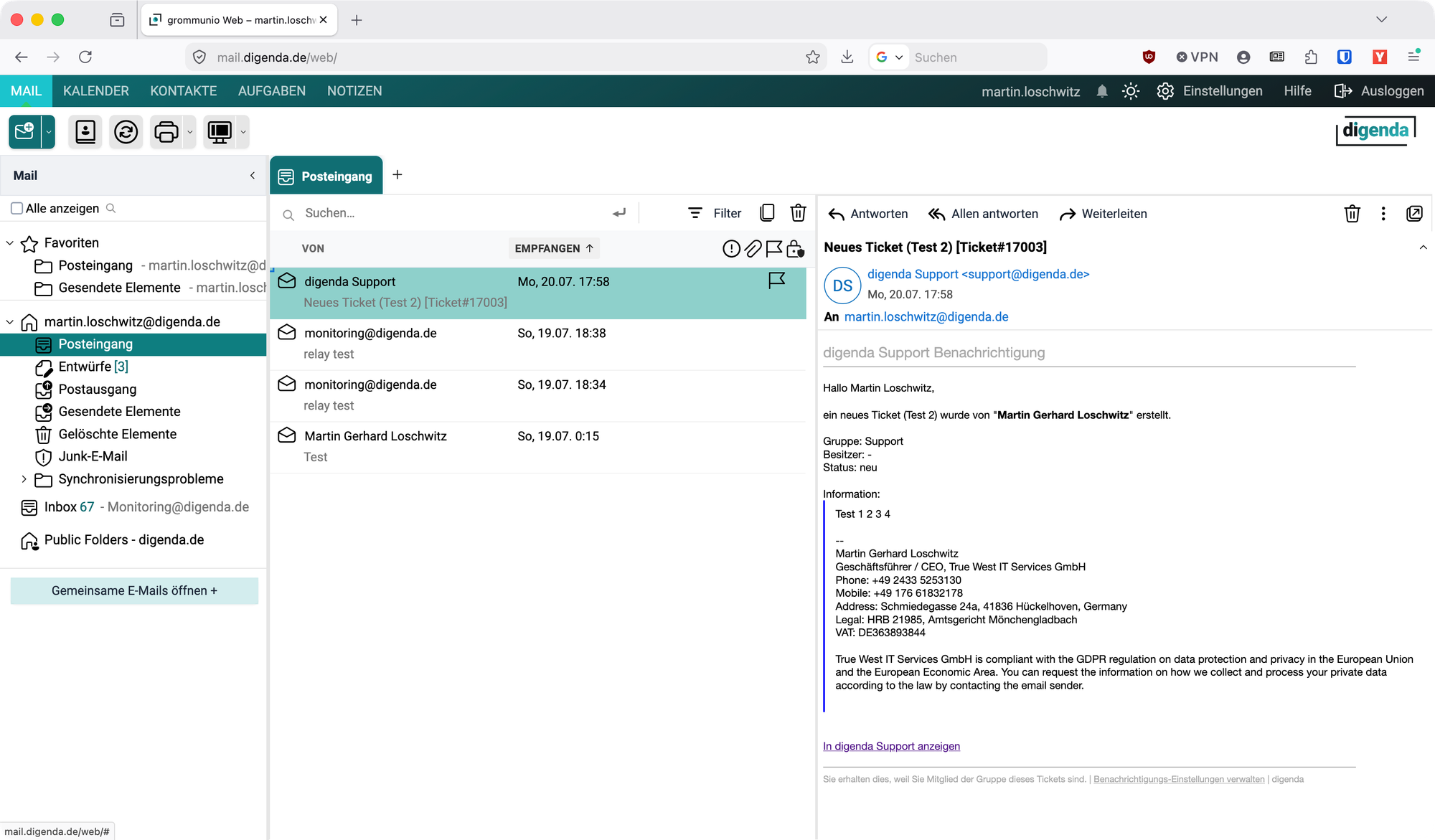Viewport: 1435px width, 840px height.
Task: Open the Filter options for the mail list
Action: click(x=715, y=213)
